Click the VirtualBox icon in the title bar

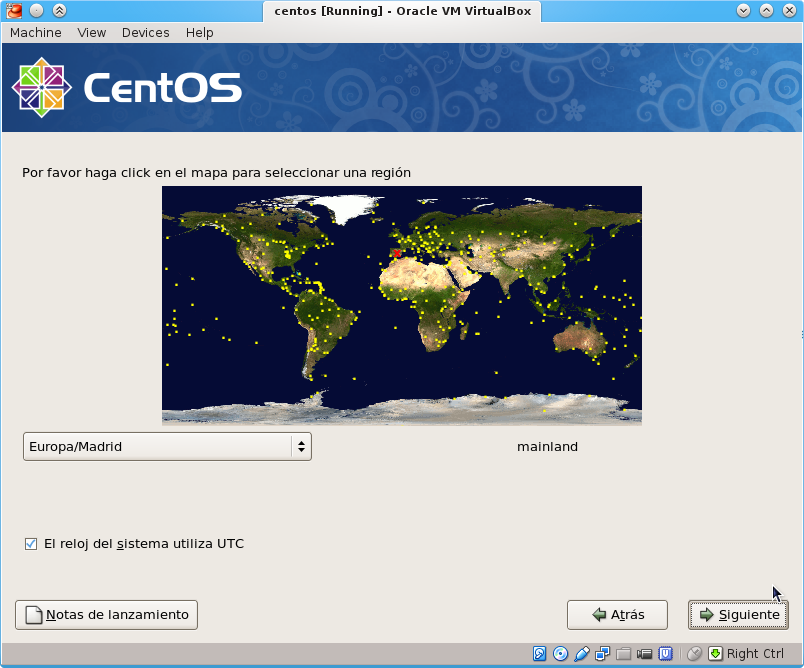tap(14, 10)
